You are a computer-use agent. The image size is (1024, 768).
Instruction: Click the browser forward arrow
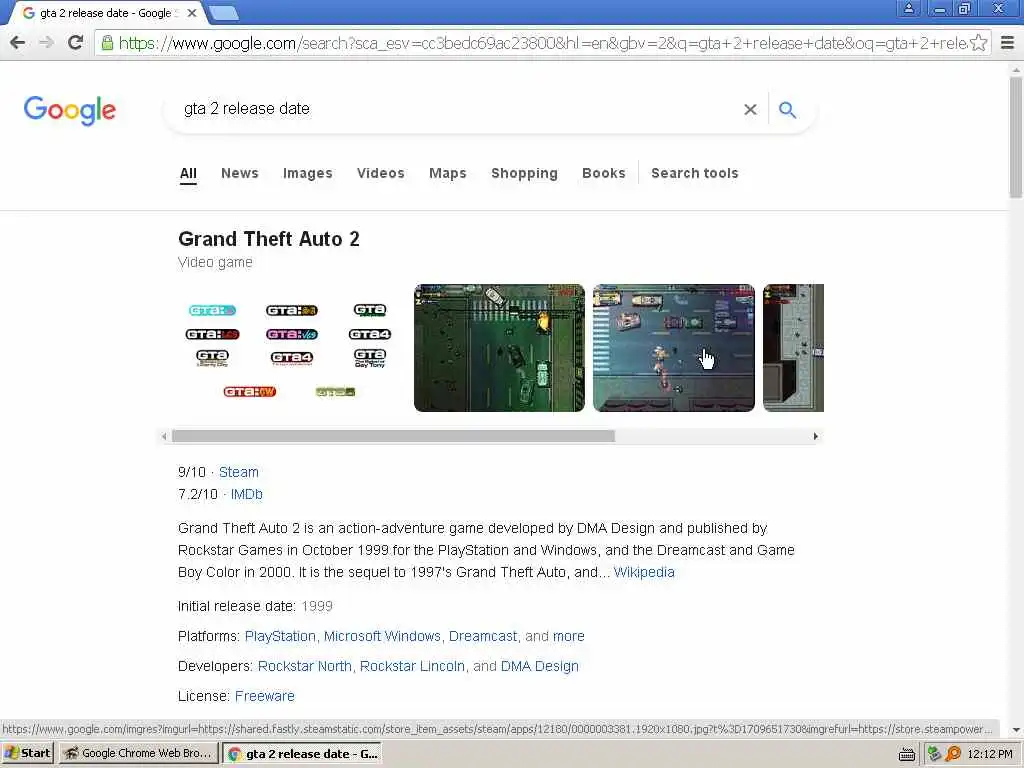coord(46,43)
